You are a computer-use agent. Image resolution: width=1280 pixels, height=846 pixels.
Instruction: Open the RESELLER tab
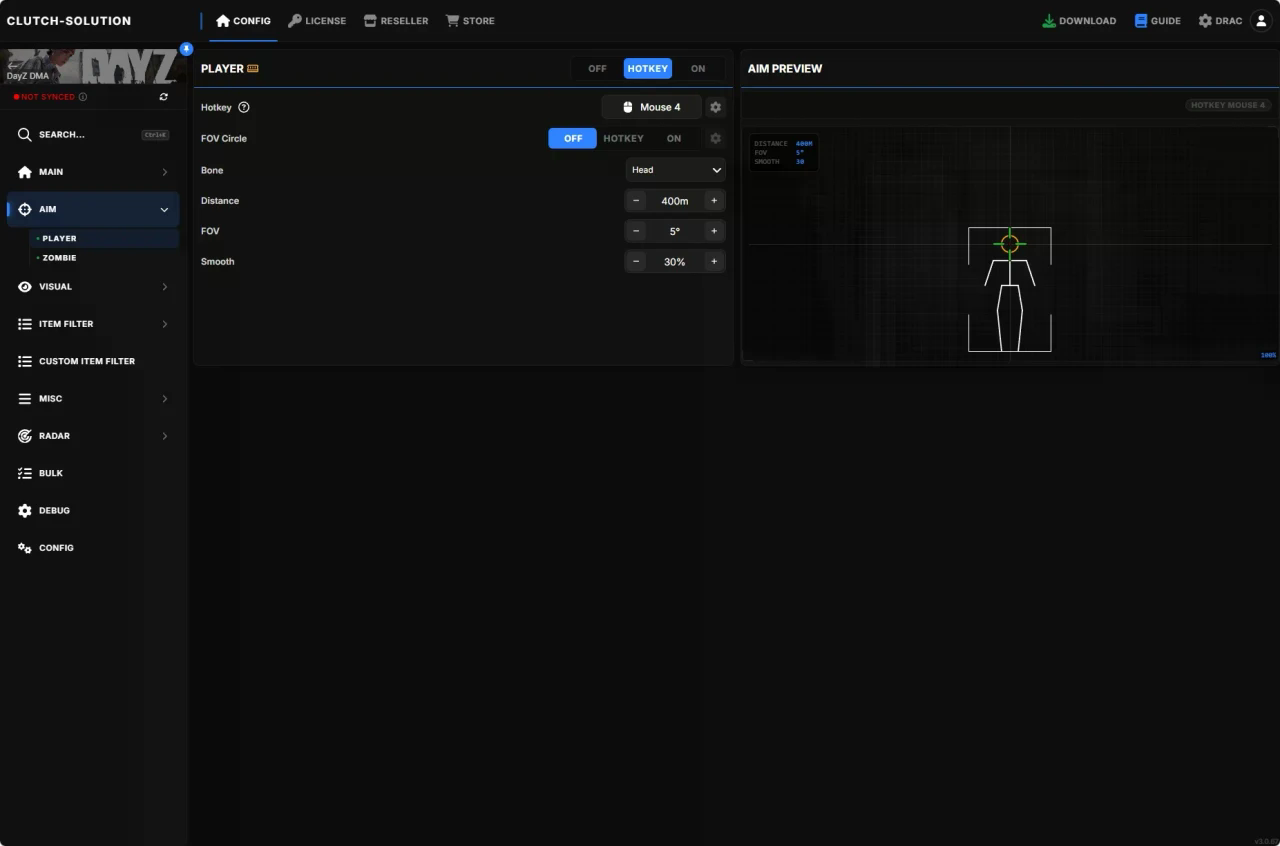pos(396,20)
